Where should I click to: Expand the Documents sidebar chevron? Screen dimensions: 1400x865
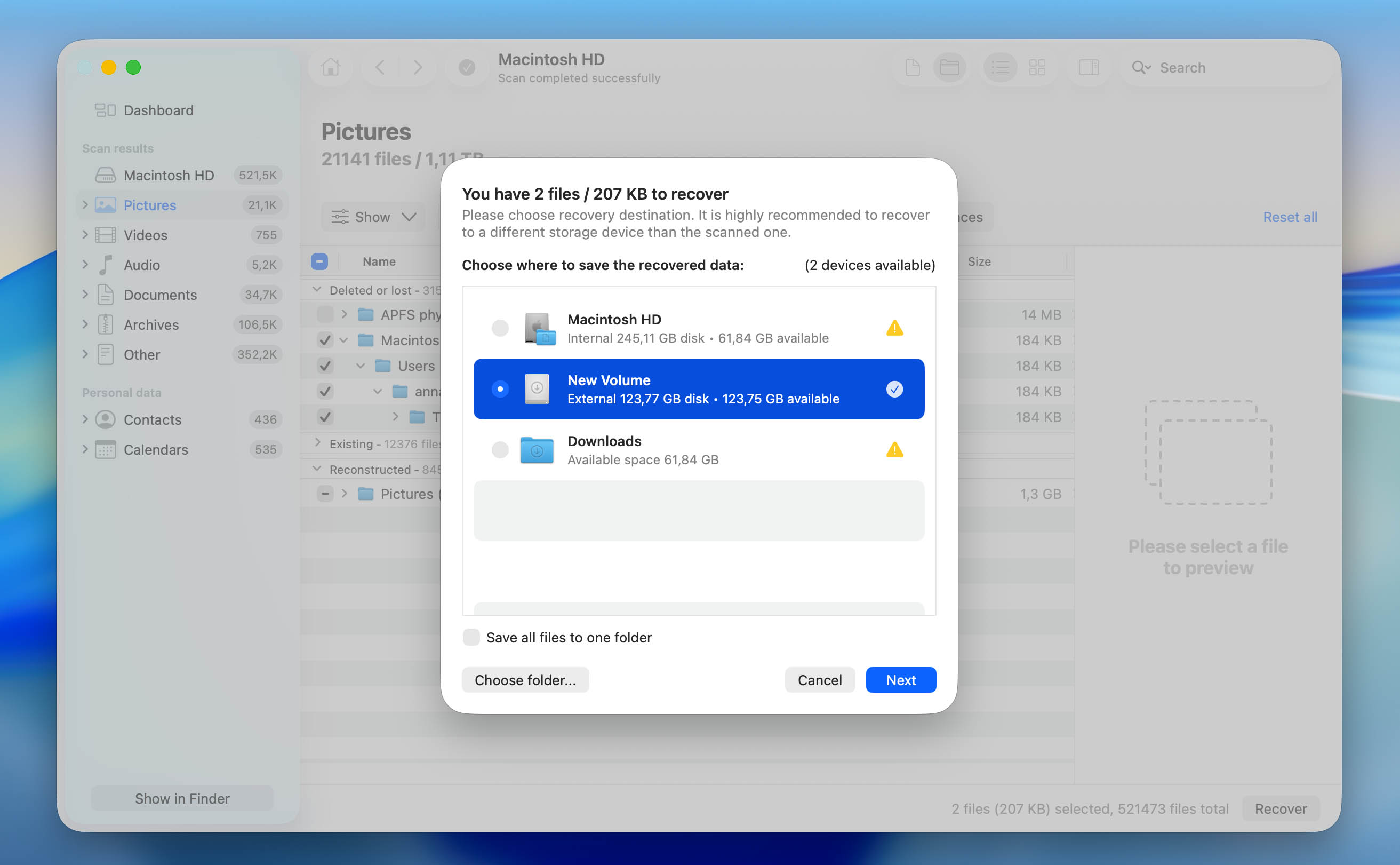click(85, 294)
